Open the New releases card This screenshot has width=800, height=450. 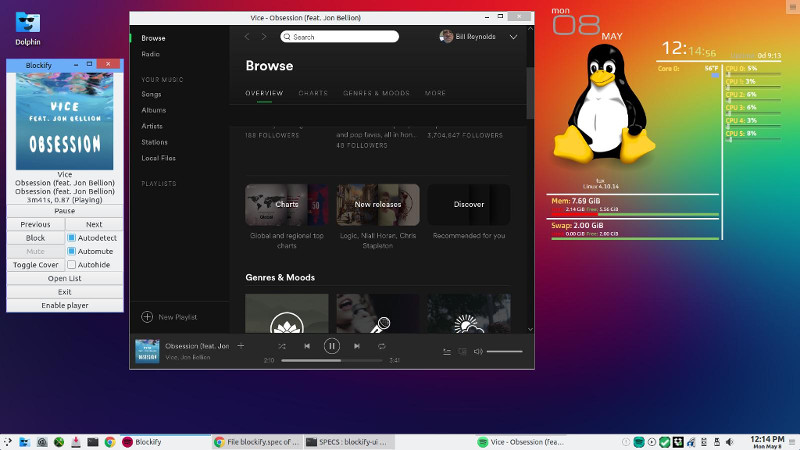[x=378, y=205]
